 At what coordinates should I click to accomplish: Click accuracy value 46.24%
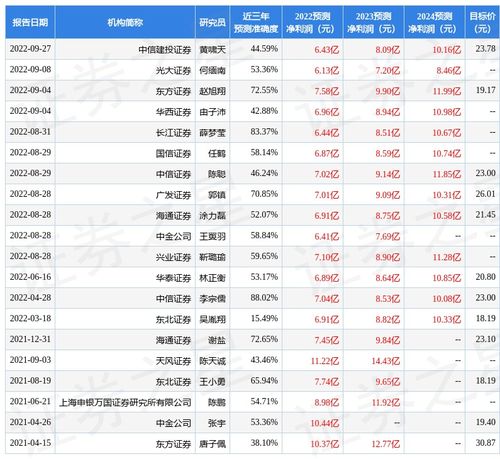(264, 173)
